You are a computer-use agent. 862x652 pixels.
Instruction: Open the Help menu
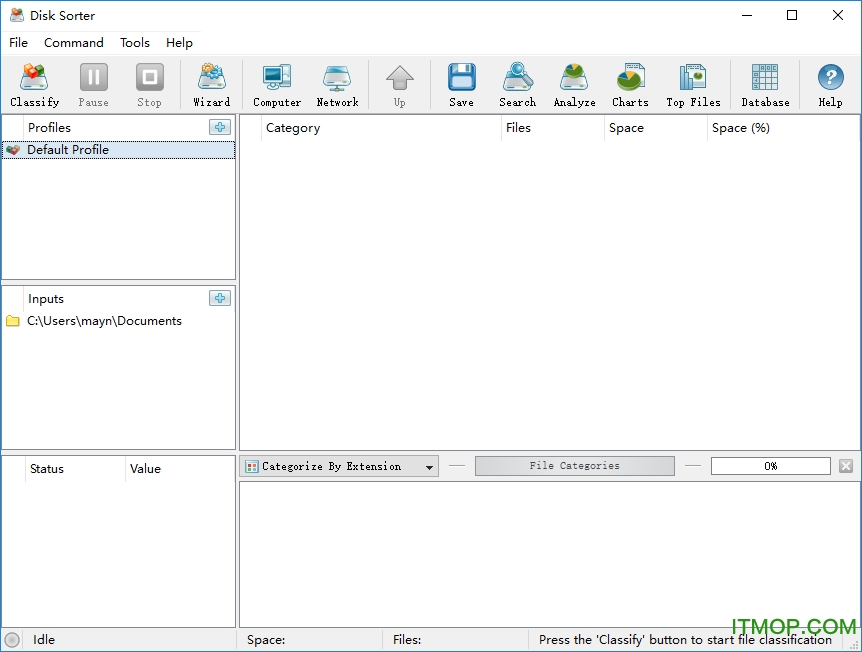click(x=179, y=42)
